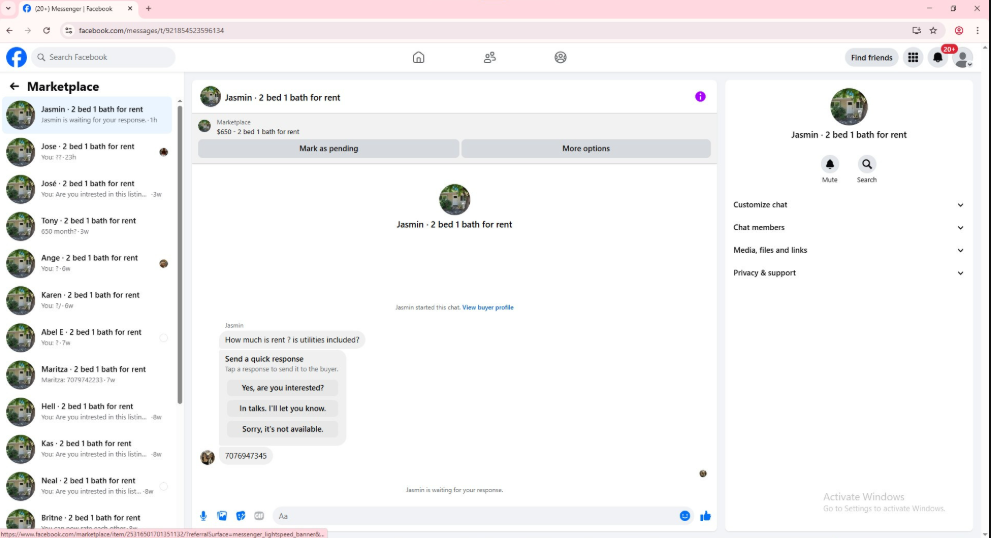This screenshot has width=991, height=538.
Task: Send quick response In talks. I'll let you know.
Action: [x=283, y=408]
